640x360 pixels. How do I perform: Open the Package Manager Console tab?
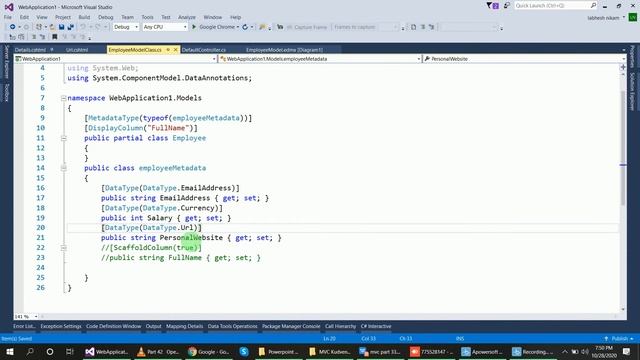(x=291, y=326)
